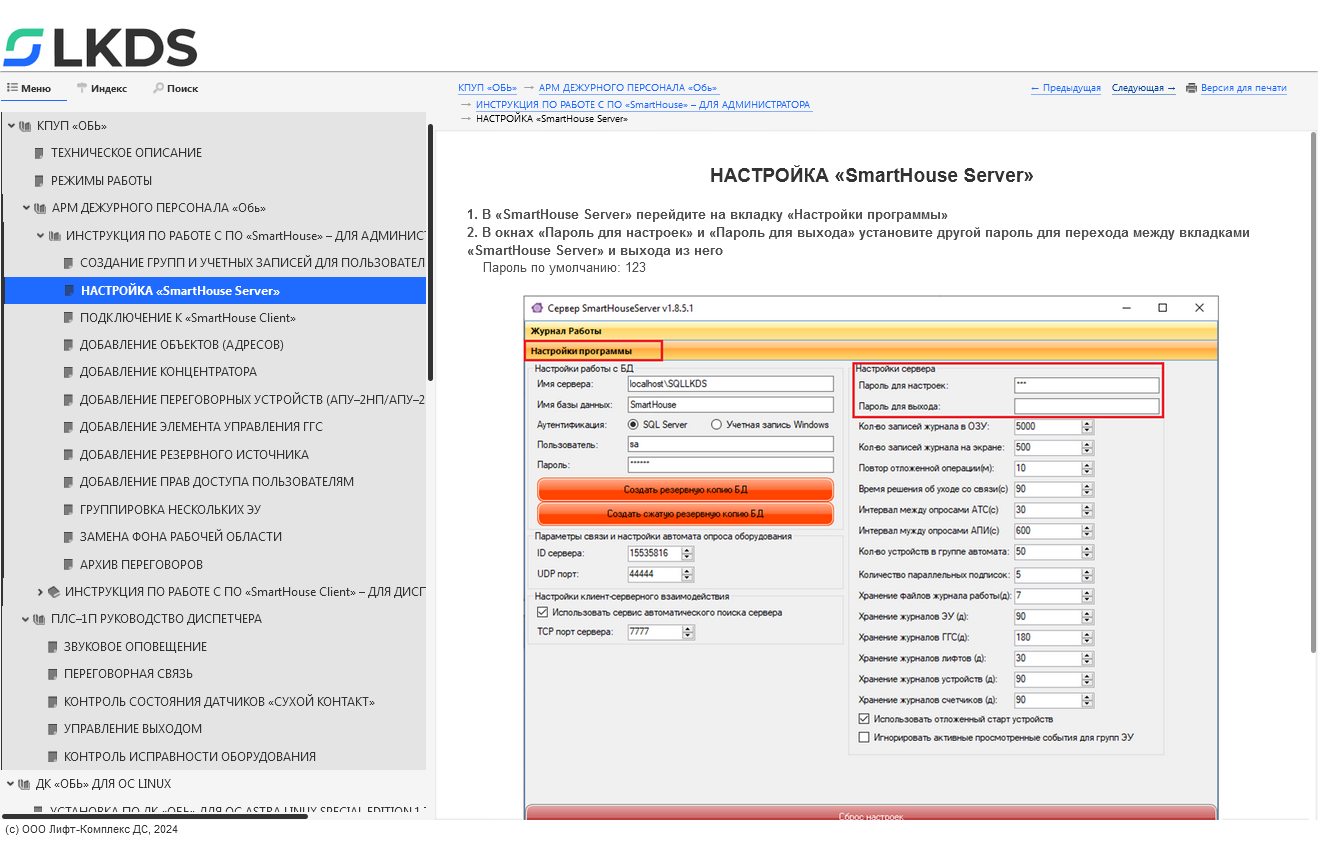Select Учетная запись Windows radio in the screenshot
Viewport: 1318px width, 843px height.
coord(716,424)
